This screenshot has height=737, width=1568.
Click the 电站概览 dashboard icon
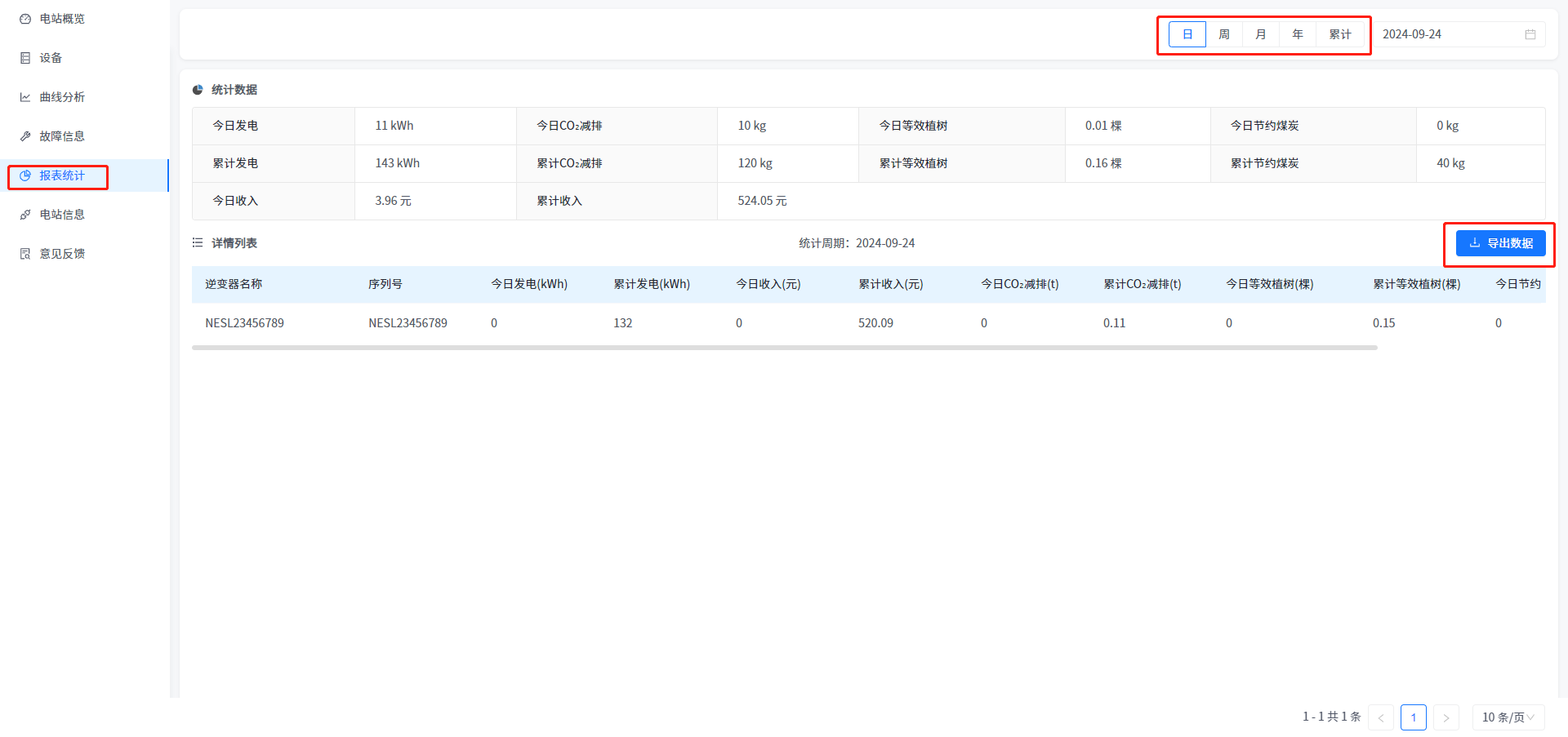click(x=25, y=19)
